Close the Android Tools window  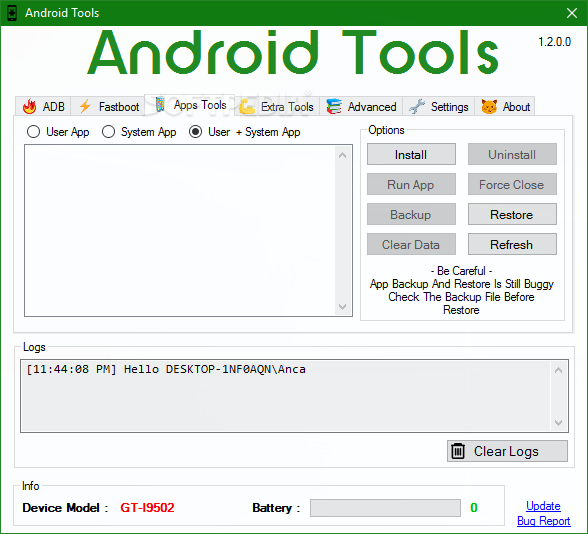click(x=572, y=13)
